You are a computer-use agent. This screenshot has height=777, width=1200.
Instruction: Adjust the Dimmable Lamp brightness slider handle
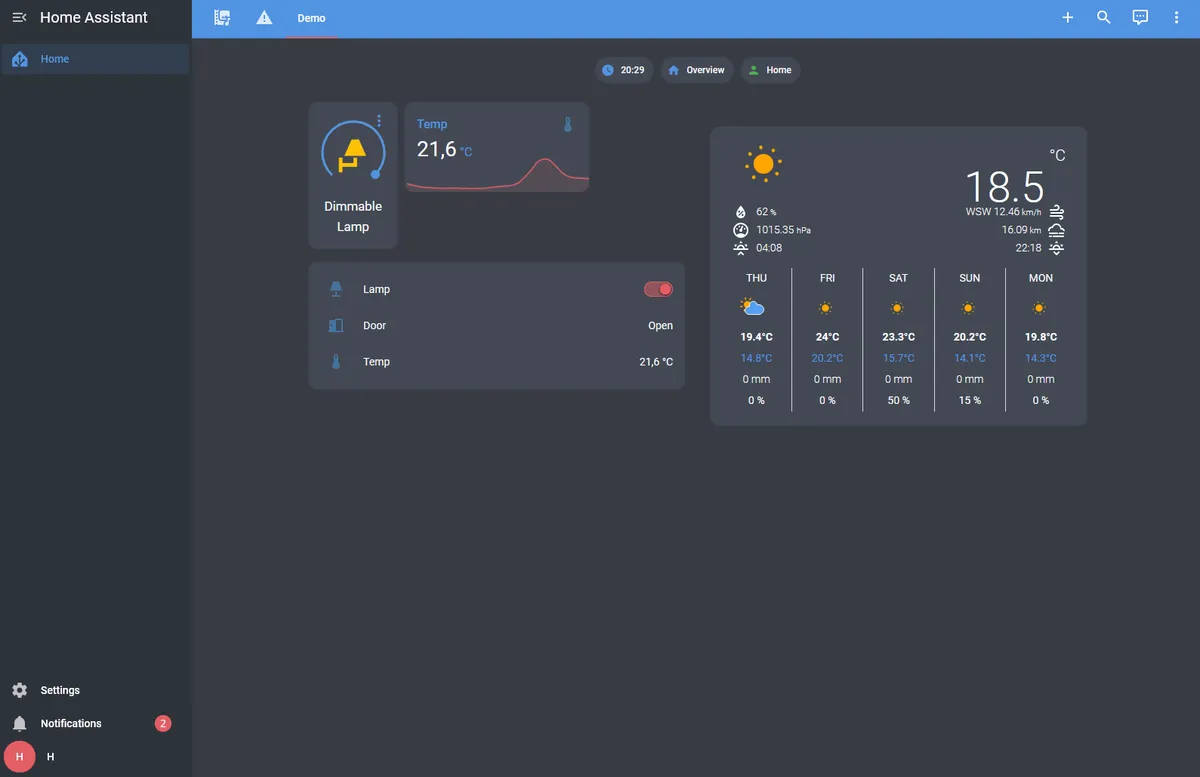point(376,174)
